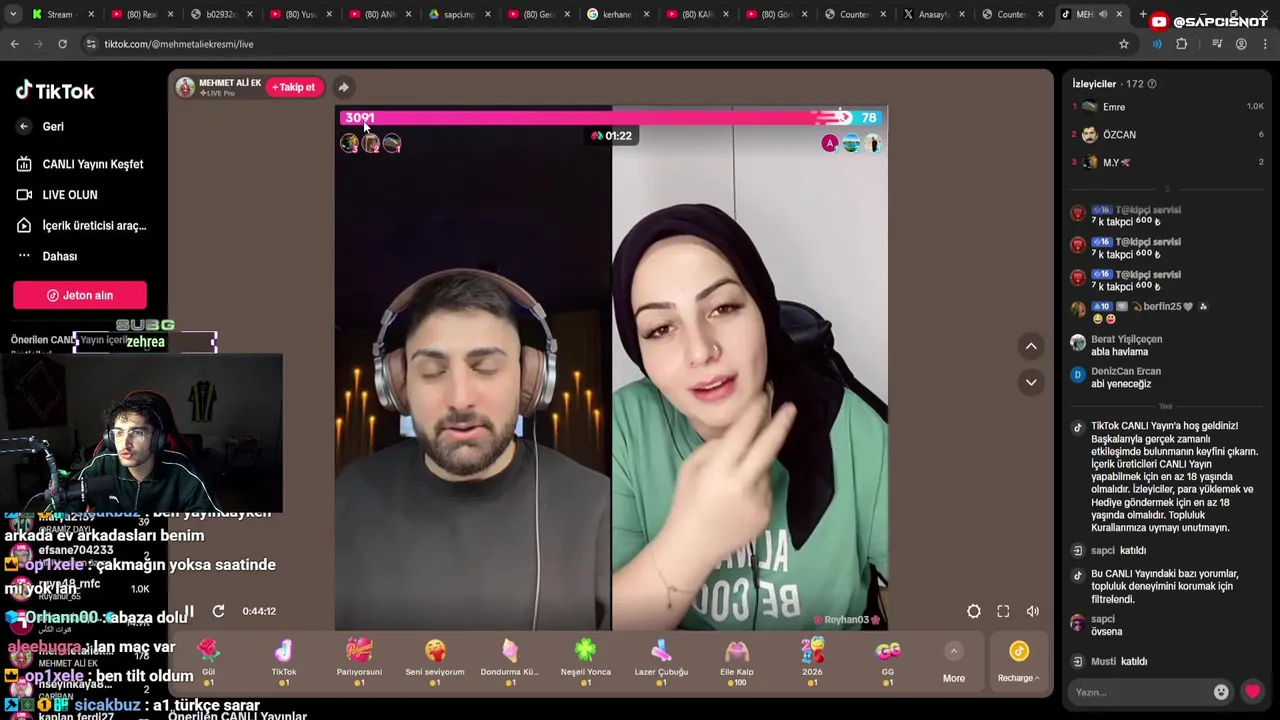This screenshot has width=1280, height=720.
Task: Switch to the kerhane Google tab
Action: (617, 14)
